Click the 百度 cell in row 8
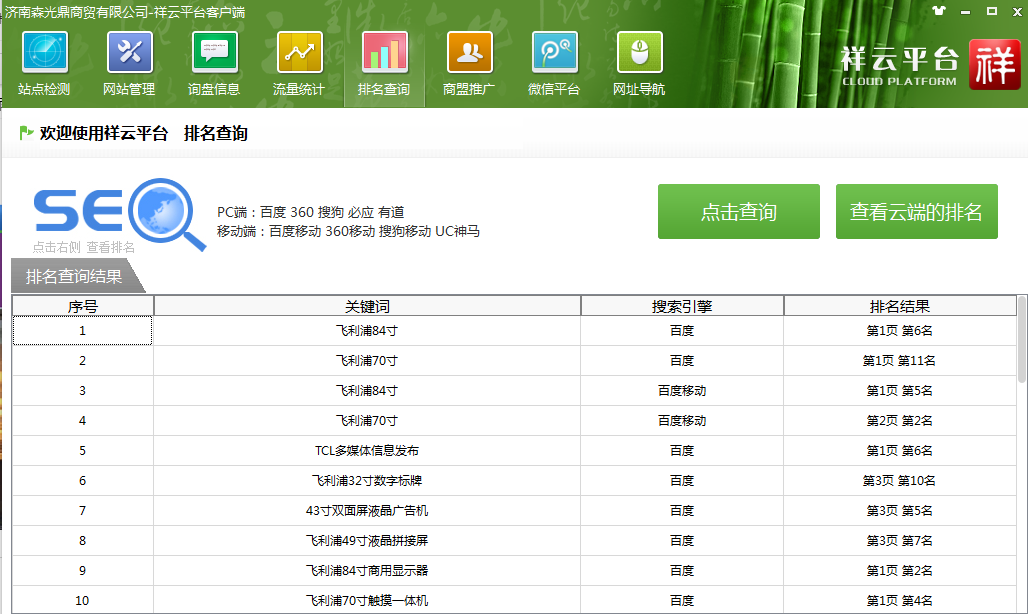 [682, 541]
